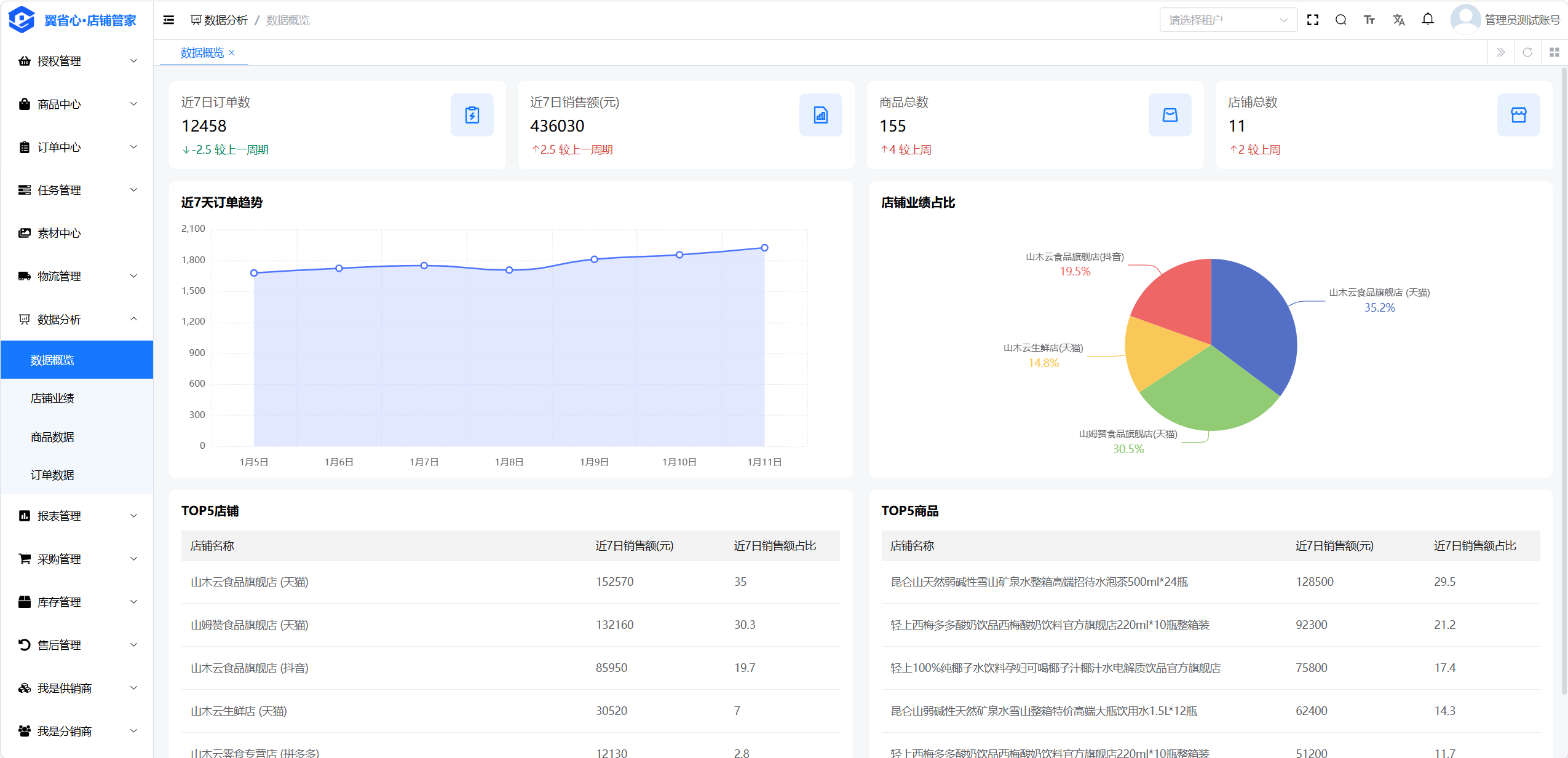Click the 昆仑山天然弱碱性雪山矿泉水 product row
The image size is (1568, 758).
pyautogui.click(x=1211, y=582)
